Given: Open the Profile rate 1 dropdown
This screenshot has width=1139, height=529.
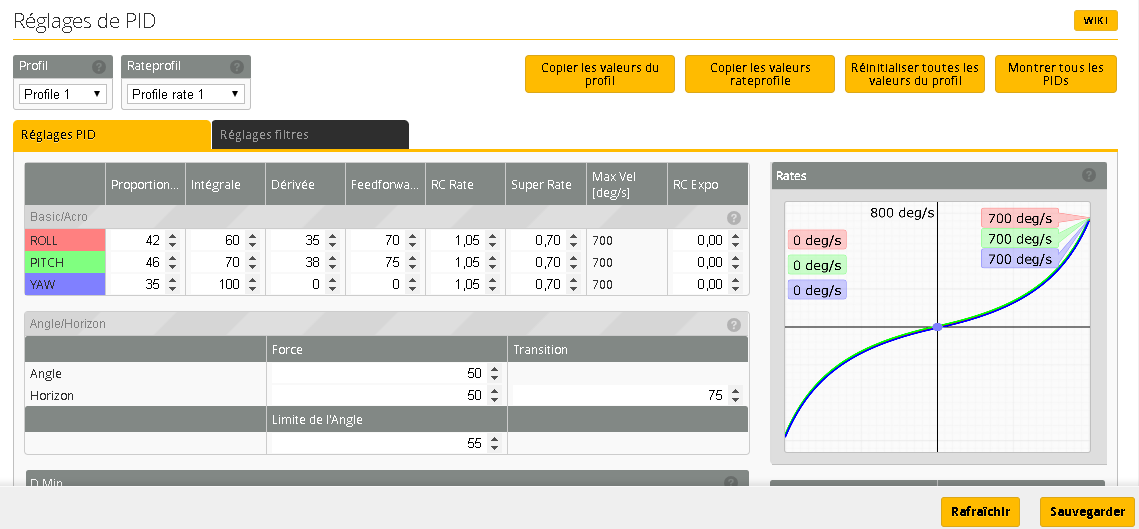Looking at the screenshot, I should coord(187,94).
